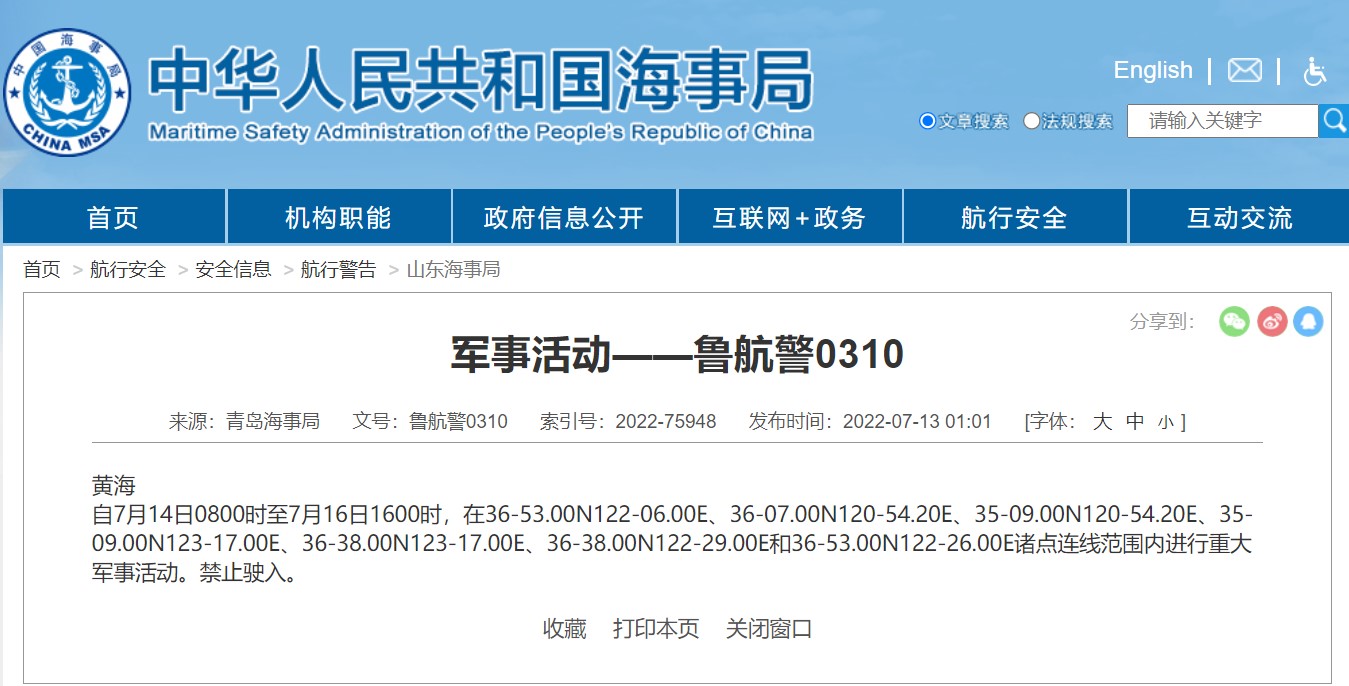Open the 互联网+政务 navigation menu

[x=789, y=218]
